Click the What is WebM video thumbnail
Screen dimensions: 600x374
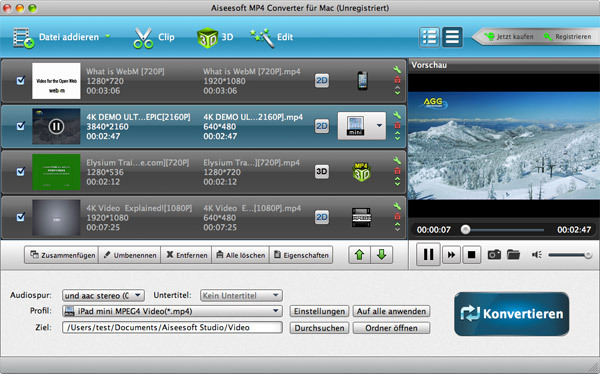(x=56, y=81)
